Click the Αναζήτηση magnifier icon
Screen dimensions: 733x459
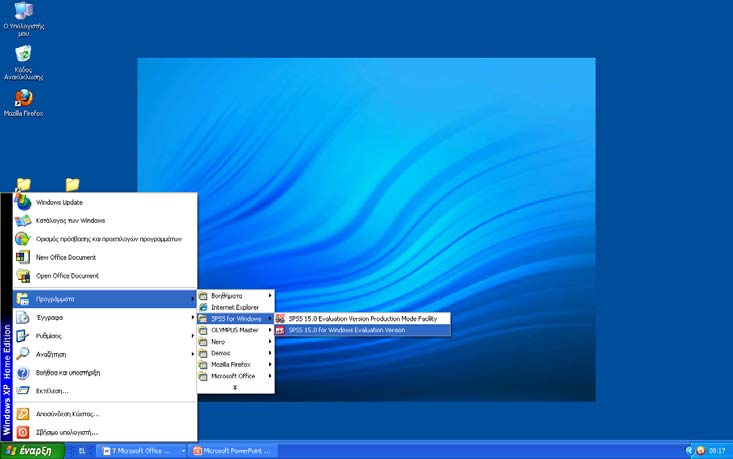pyautogui.click(x=22, y=354)
